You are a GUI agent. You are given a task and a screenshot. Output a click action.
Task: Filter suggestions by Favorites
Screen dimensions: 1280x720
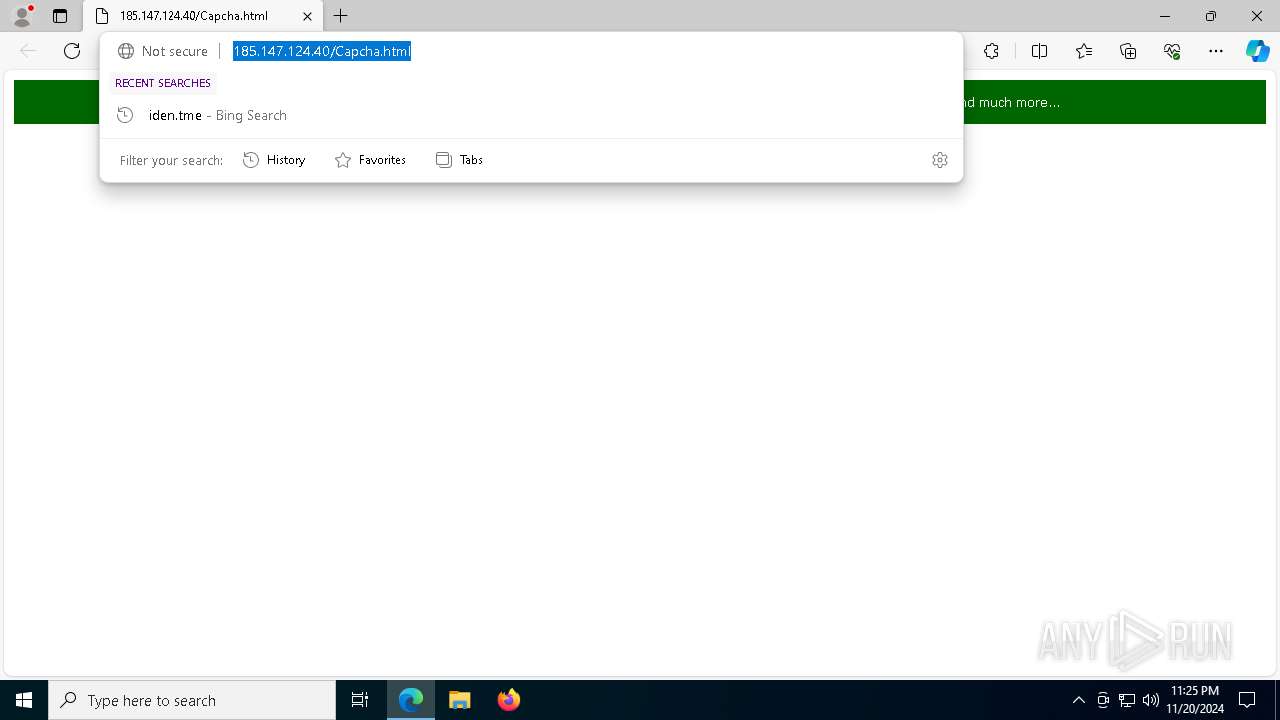370,160
